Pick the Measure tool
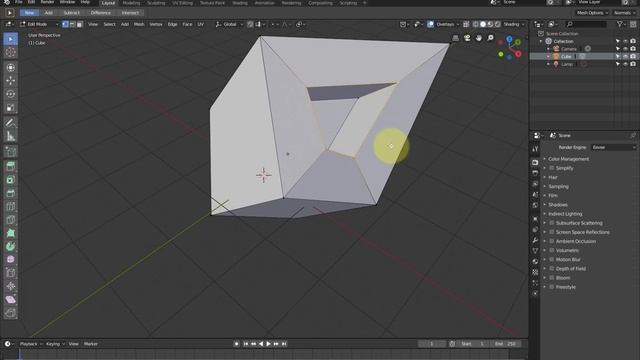Viewport: 640px width, 360px height. [11, 136]
